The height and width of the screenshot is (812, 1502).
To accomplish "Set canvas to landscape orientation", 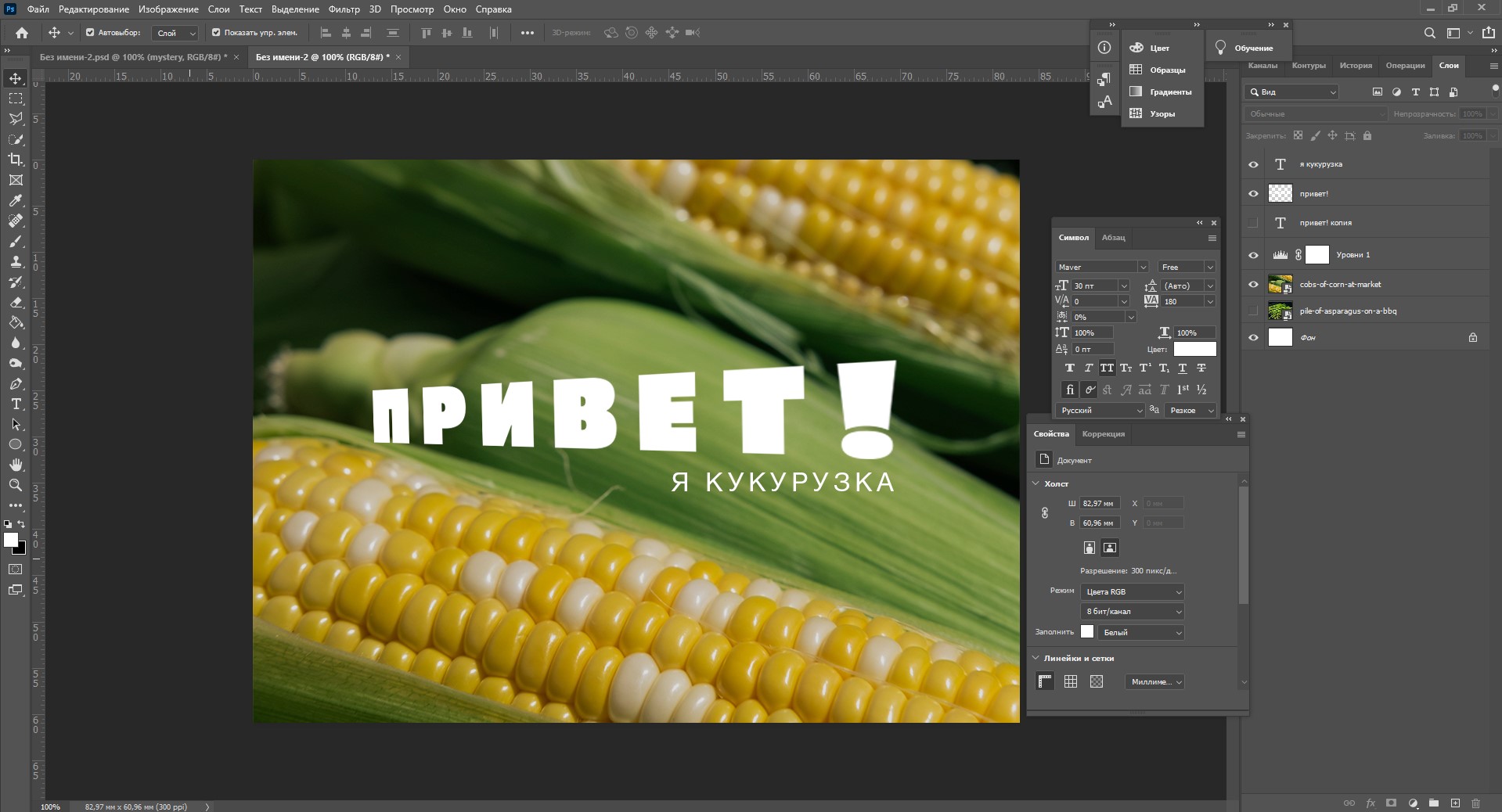I will [1110, 548].
